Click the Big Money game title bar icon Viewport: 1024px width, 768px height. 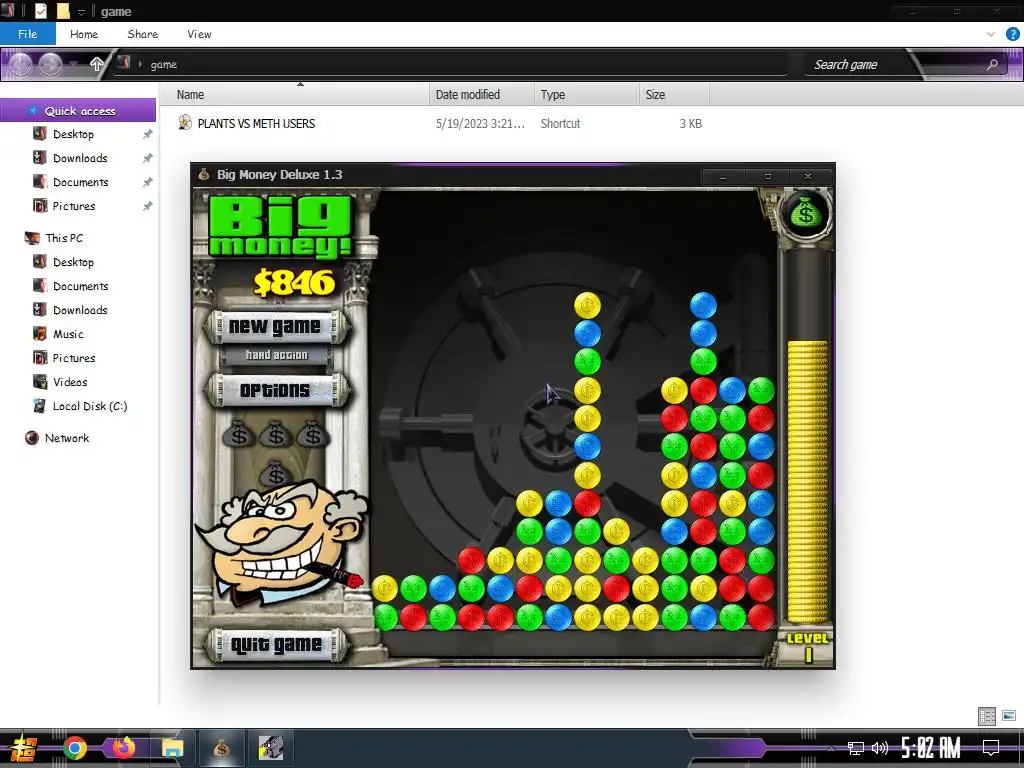coord(204,174)
